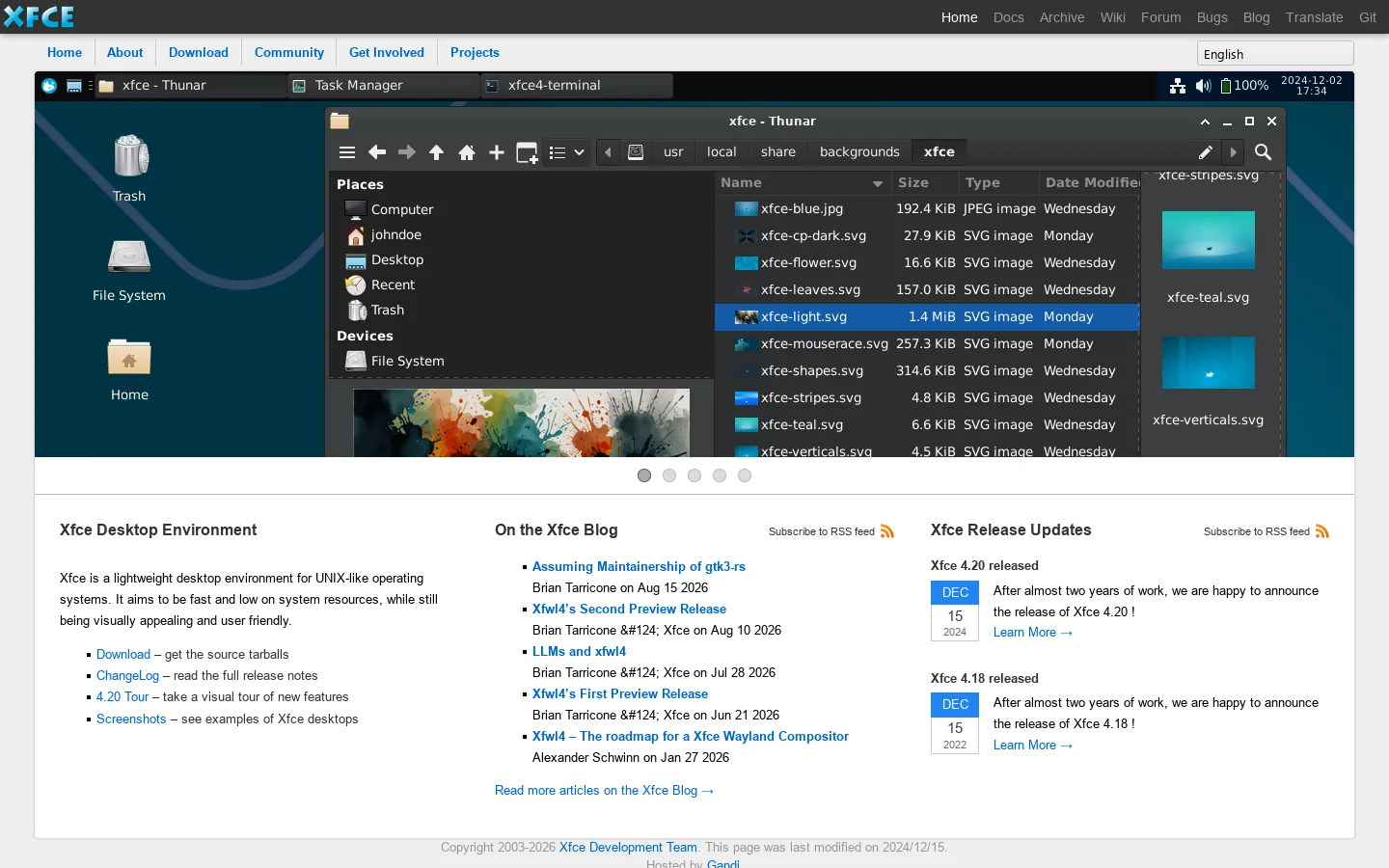This screenshot has width=1389, height=868.
Task: Click the network status tray icon
Action: coord(1178,86)
